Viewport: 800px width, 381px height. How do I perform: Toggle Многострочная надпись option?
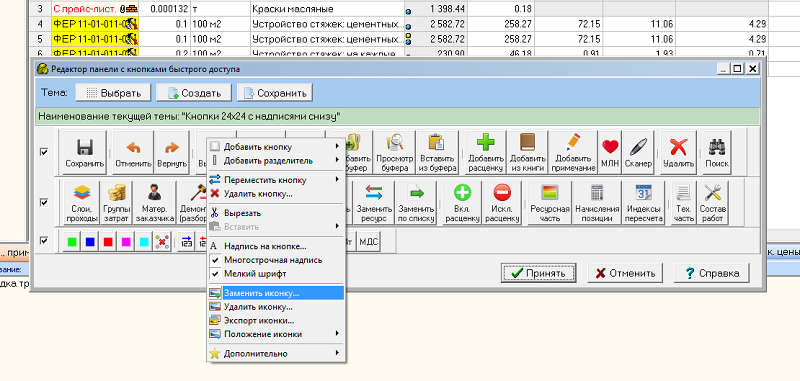coord(276,260)
